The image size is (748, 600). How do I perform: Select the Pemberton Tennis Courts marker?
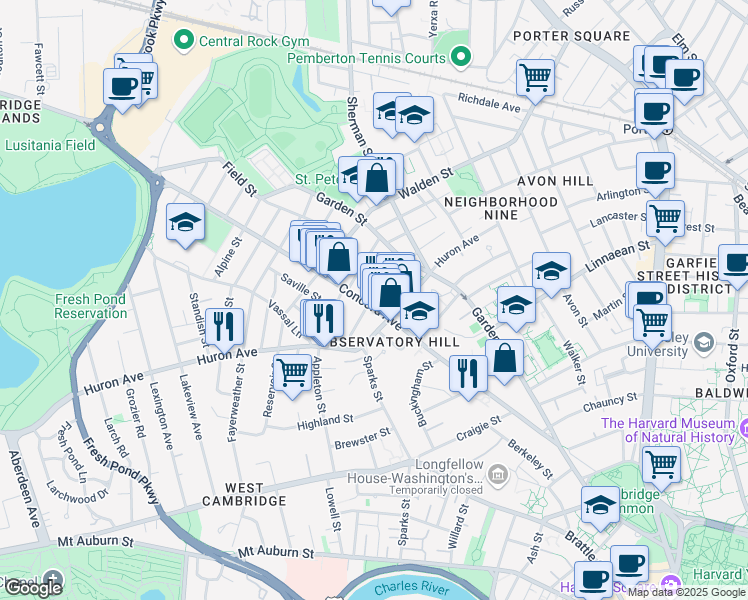coord(460,58)
